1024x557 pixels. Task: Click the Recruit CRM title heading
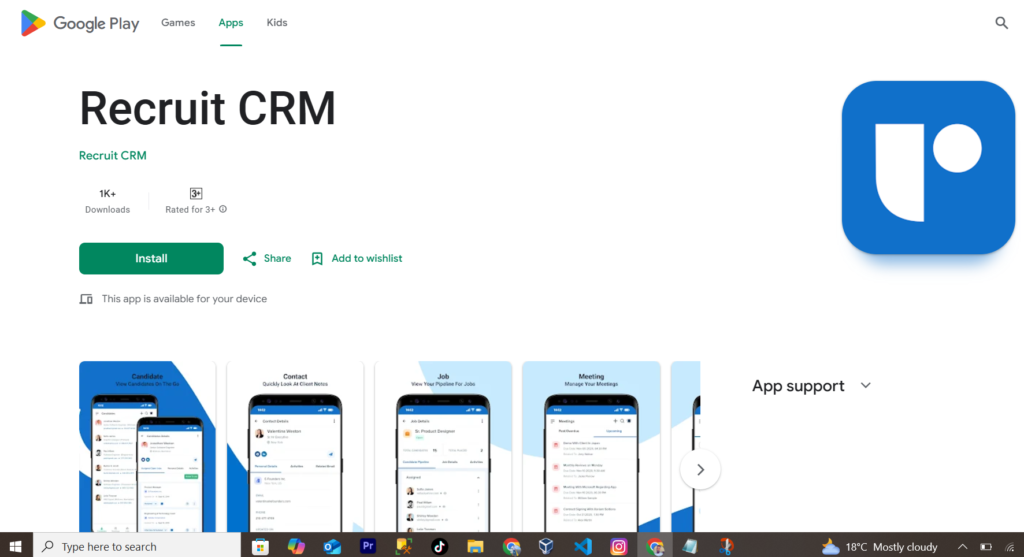point(208,108)
